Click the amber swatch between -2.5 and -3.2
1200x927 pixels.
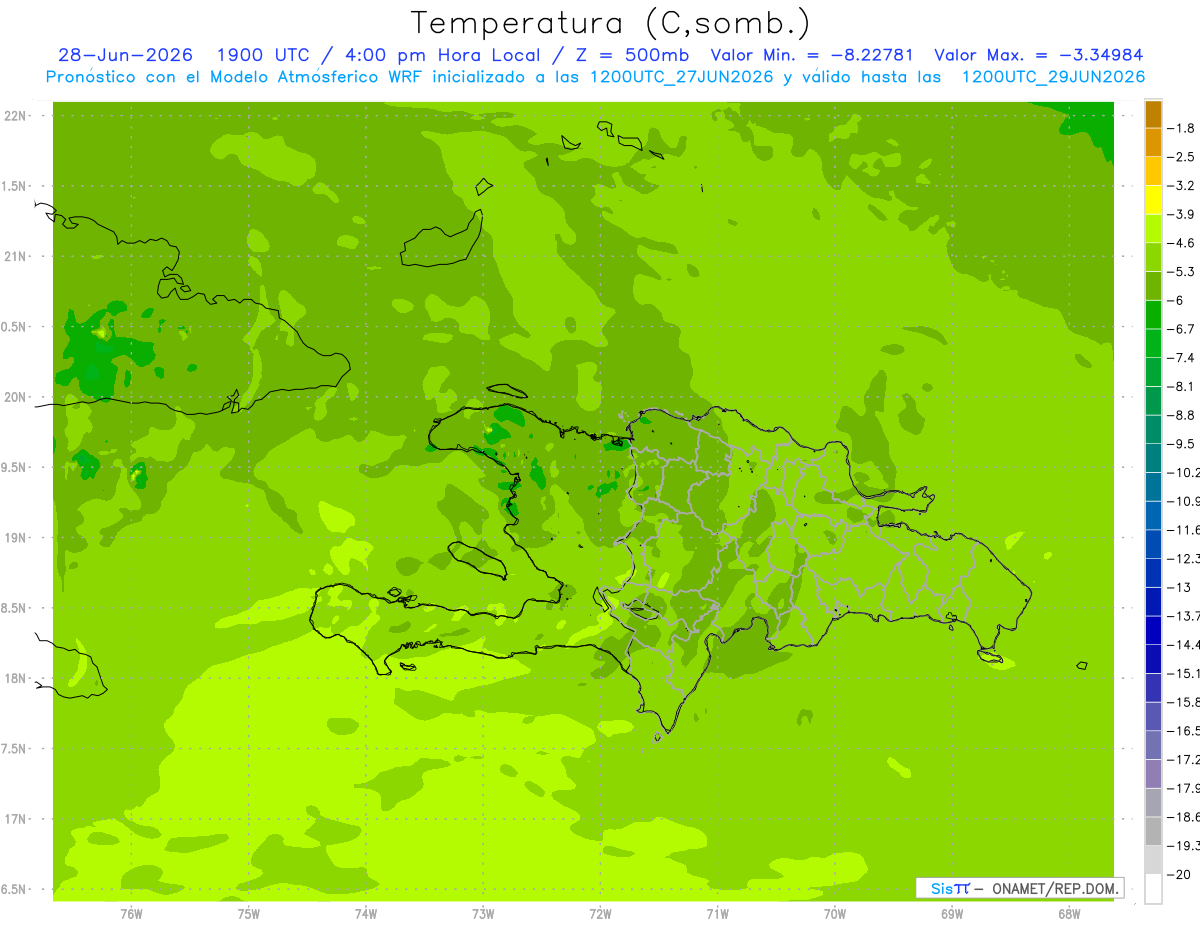[x=1153, y=171]
